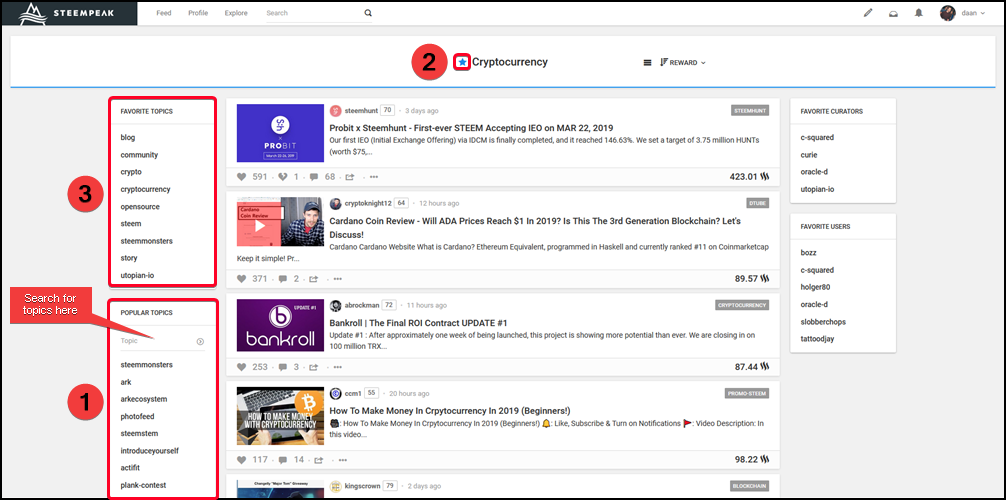Click the BLOCKCHAIN tag badge

(x=749, y=485)
